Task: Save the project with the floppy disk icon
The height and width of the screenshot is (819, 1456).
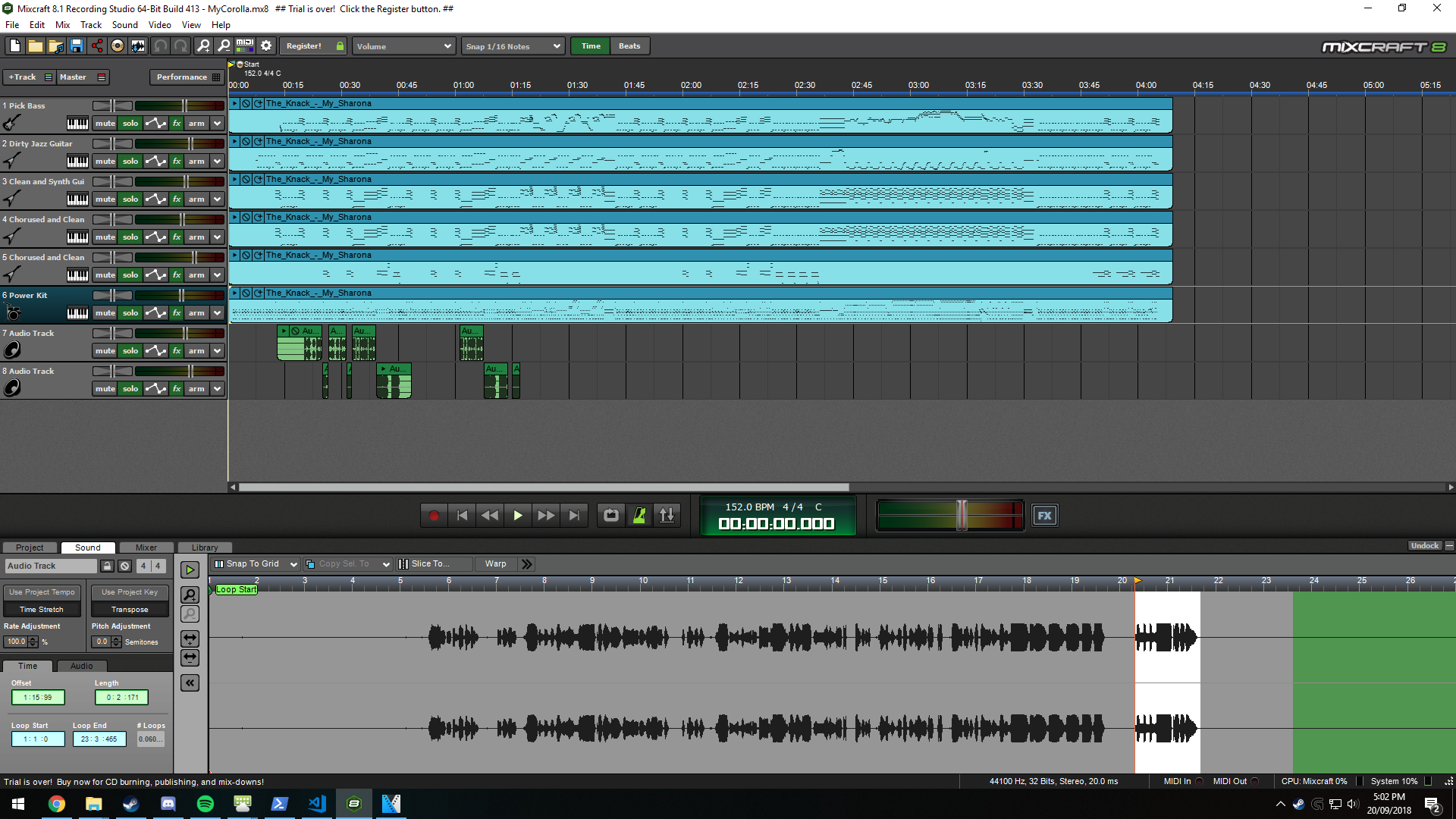Action: [x=76, y=46]
